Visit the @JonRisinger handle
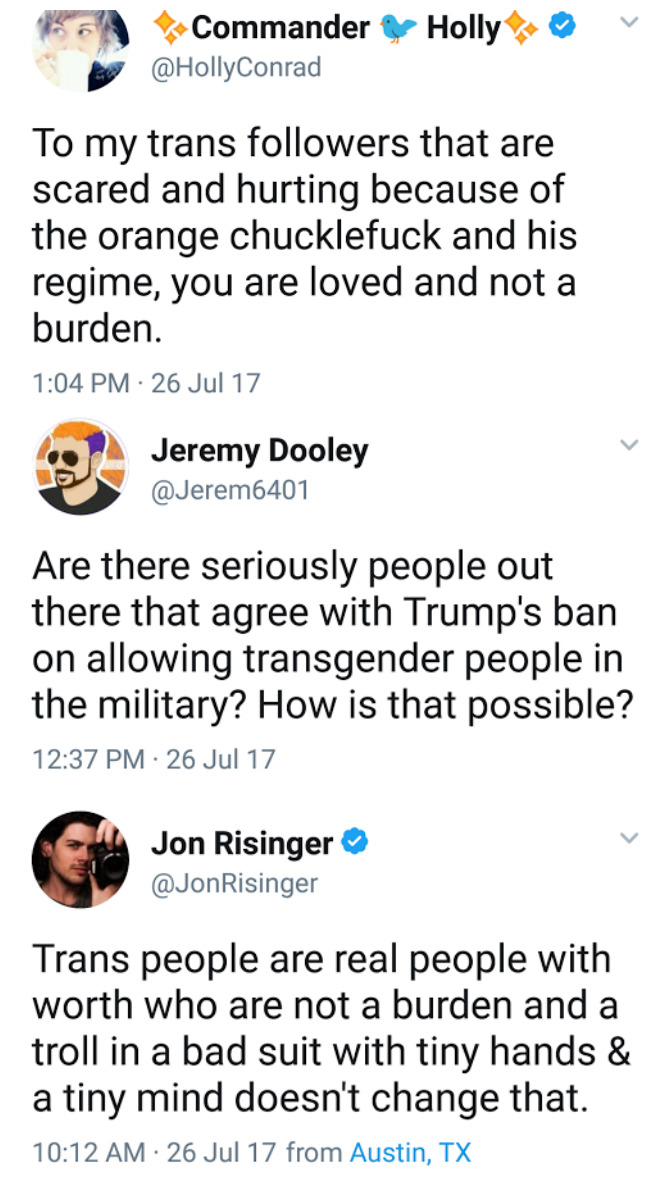 click(234, 883)
